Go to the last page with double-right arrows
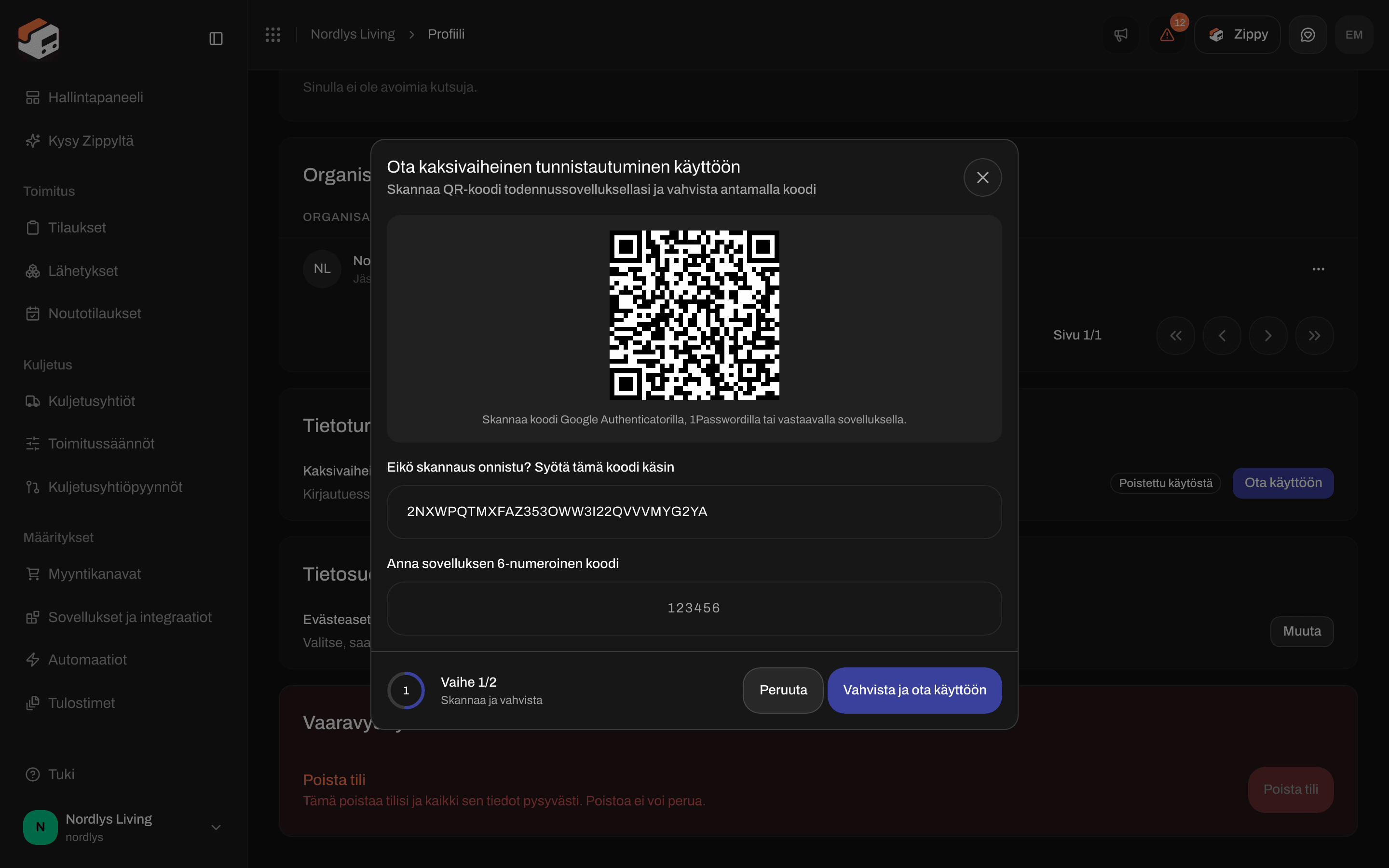 [1314, 335]
